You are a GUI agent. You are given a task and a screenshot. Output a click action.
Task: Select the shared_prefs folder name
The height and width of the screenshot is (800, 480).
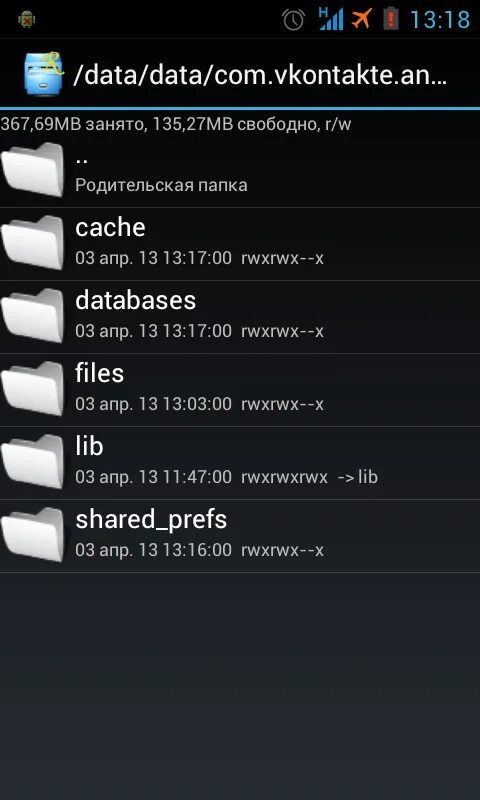pos(151,520)
